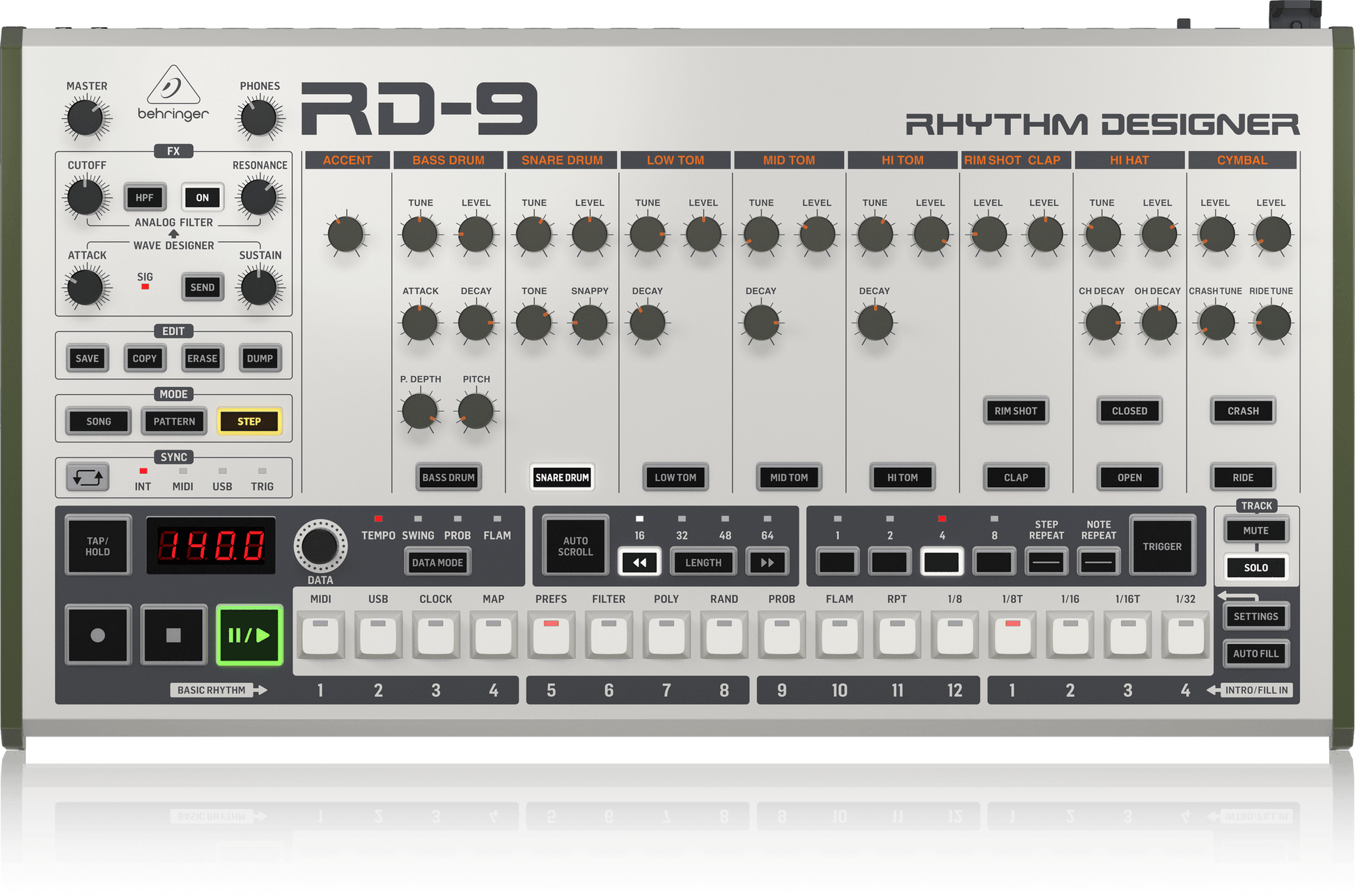Select the CLOSED hi-hat

1129,411
